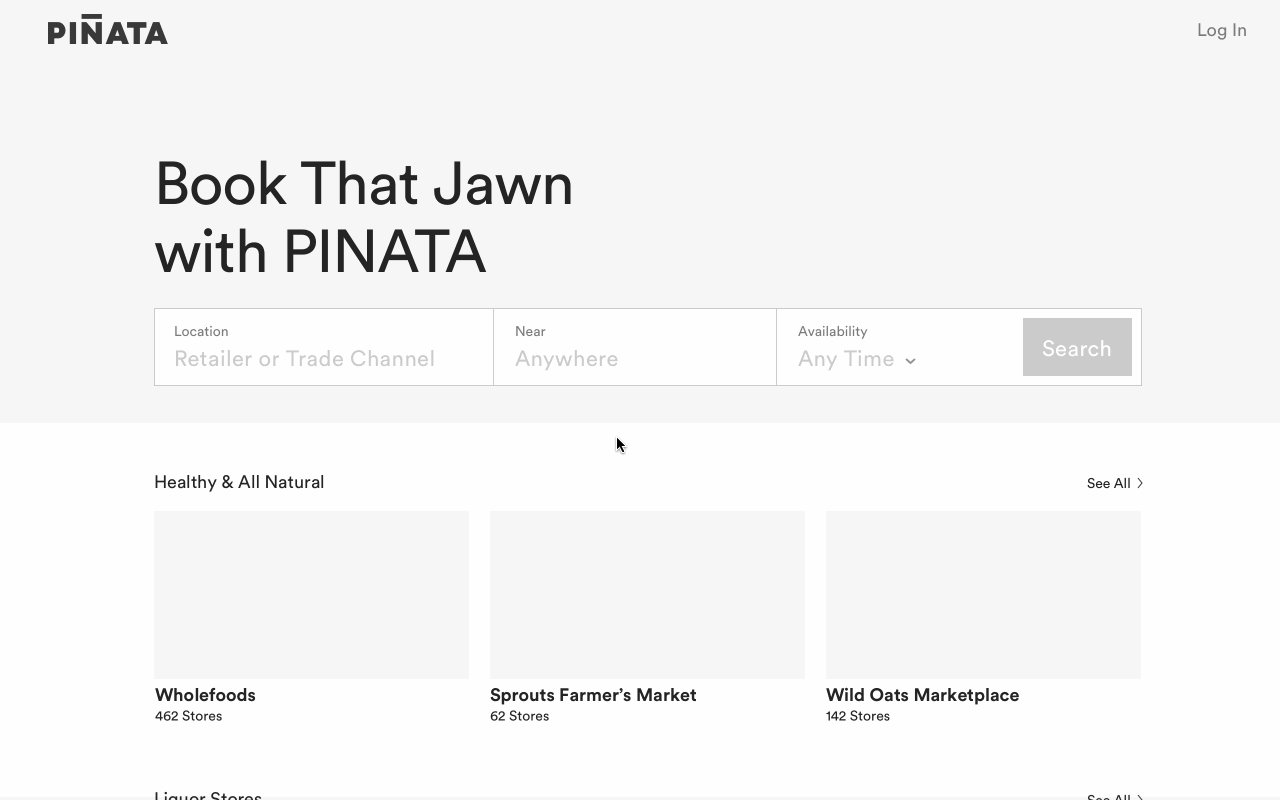The height and width of the screenshot is (800, 1280).
Task: Open the Availability Any Time dropdown
Action: click(x=857, y=359)
